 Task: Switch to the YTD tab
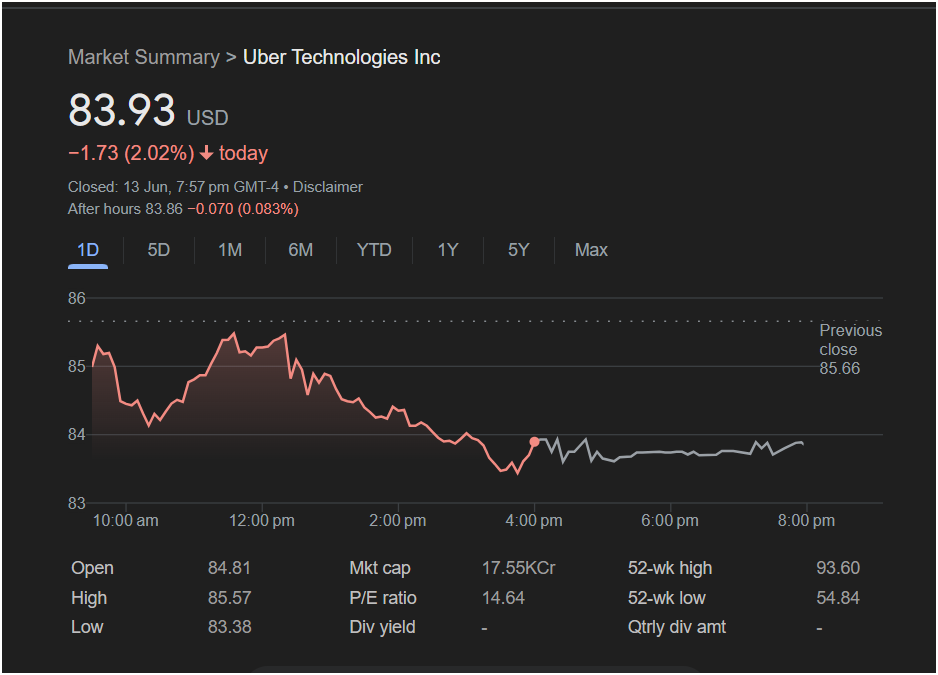pyautogui.click(x=374, y=250)
